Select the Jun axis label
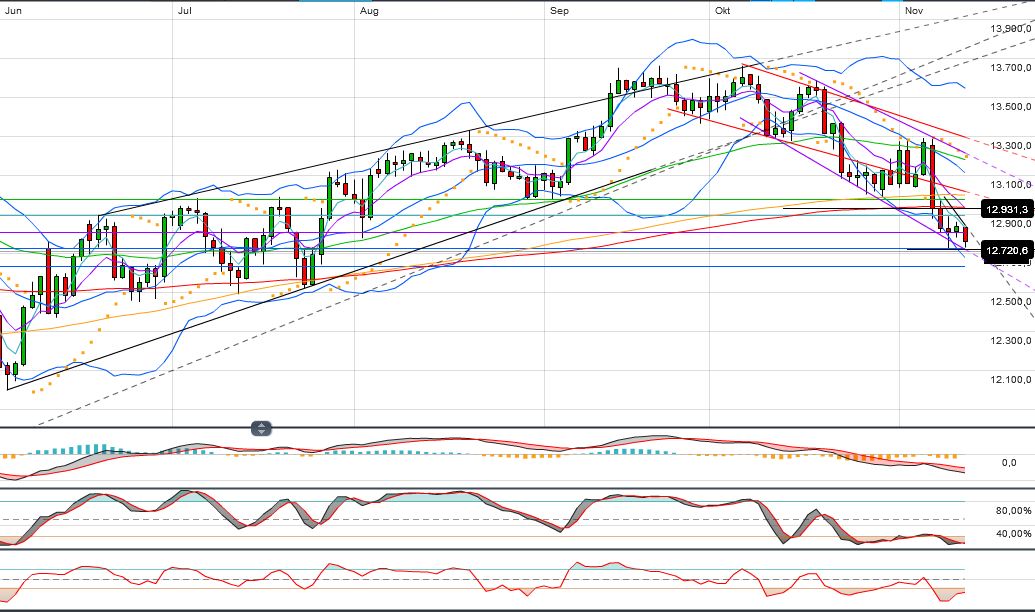The image size is (1035, 612). point(11,10)
